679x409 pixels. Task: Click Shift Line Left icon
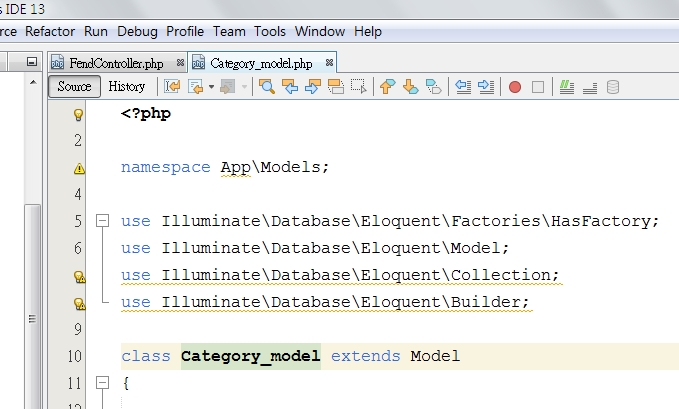[x=463, y=87]
